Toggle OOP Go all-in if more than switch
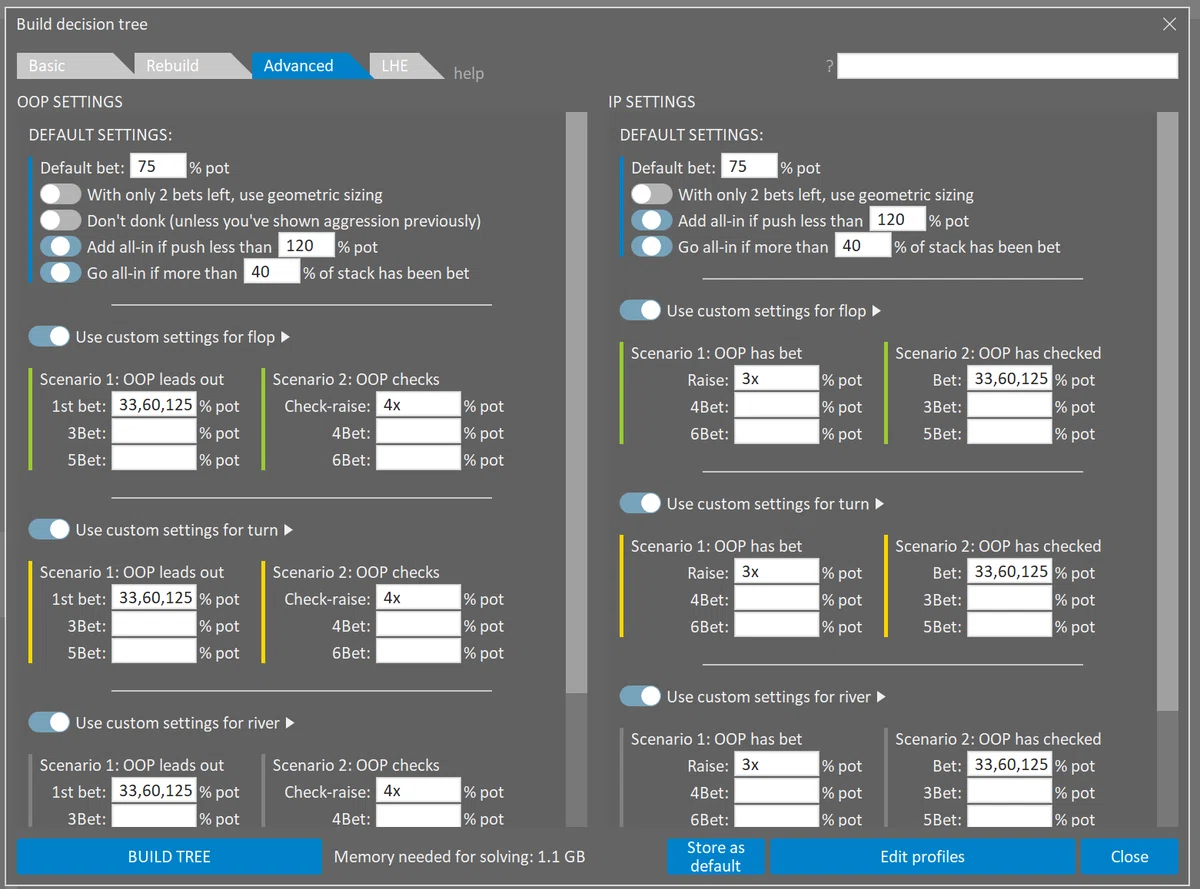1200x889 pixels. 61,272
